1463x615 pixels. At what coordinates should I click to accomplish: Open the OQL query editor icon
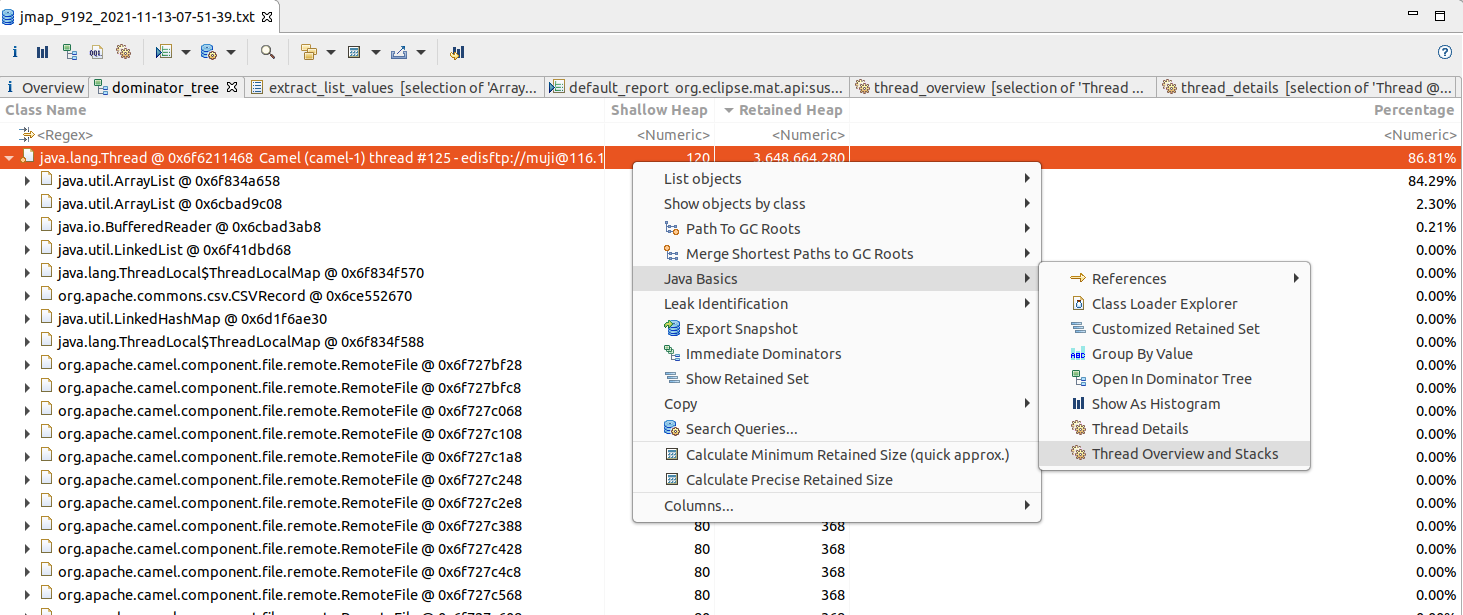coord(96,52)
